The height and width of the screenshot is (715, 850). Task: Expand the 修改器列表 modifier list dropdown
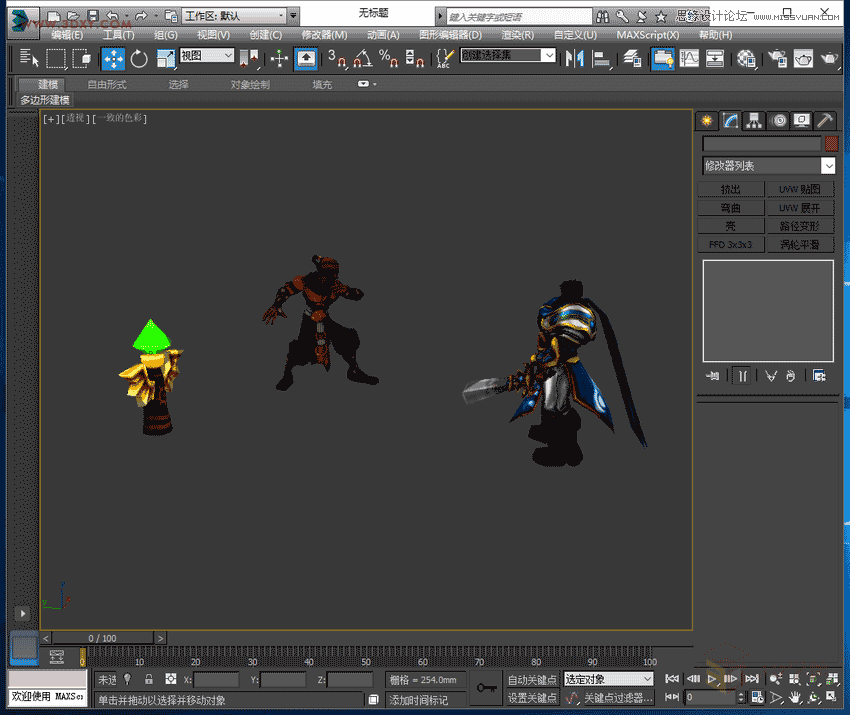828,166
